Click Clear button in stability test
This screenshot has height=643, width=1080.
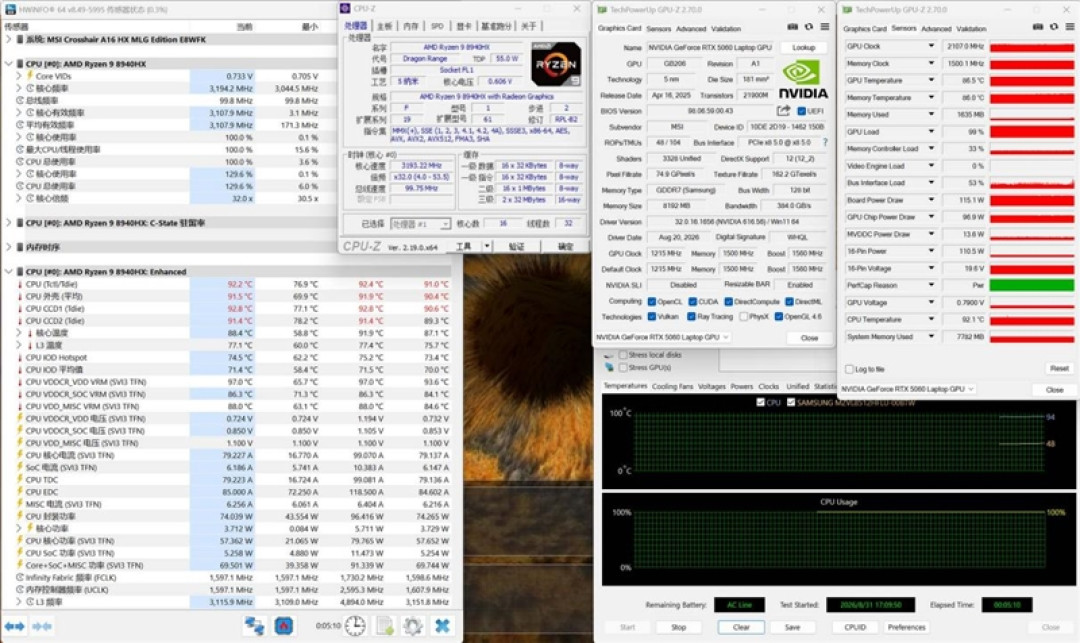[x=741, y=627]
